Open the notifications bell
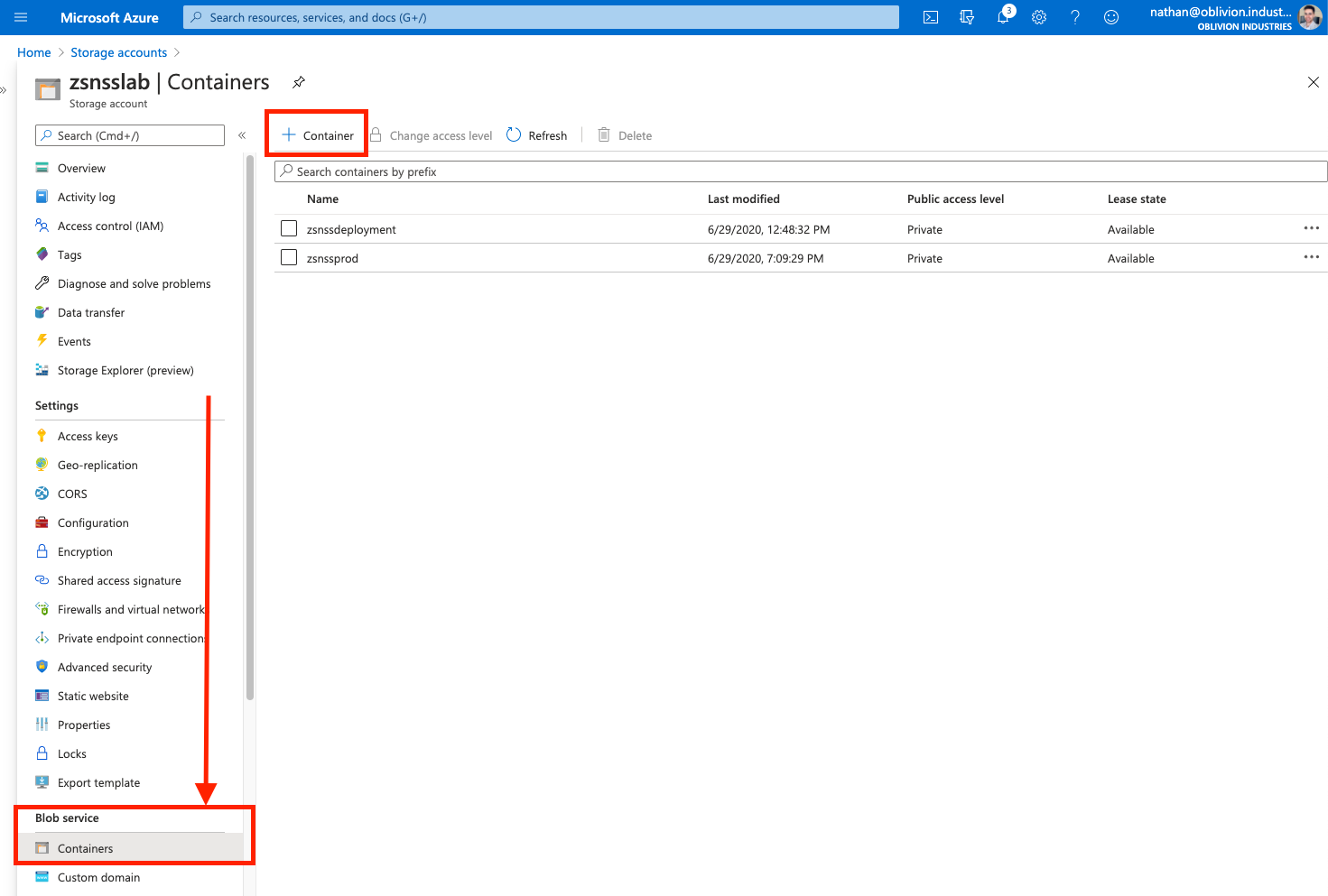 (1003, 17)
